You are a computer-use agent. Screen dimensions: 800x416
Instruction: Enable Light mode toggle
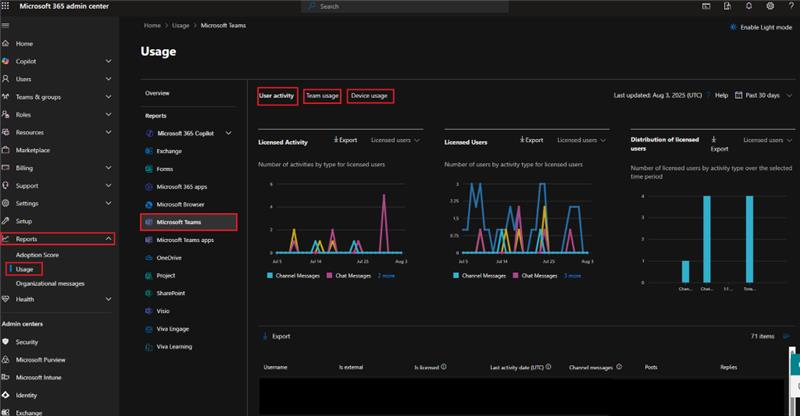(761, 28)
